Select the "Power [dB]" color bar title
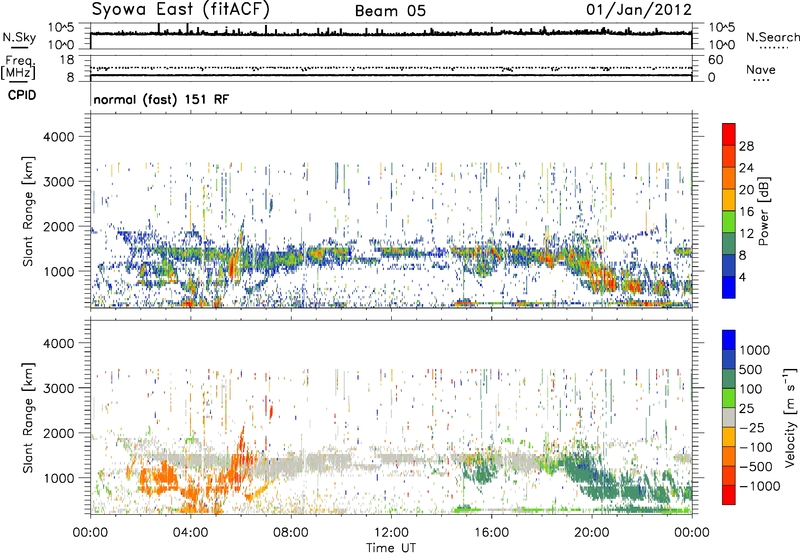800x554 pixels. click(763, 211)
